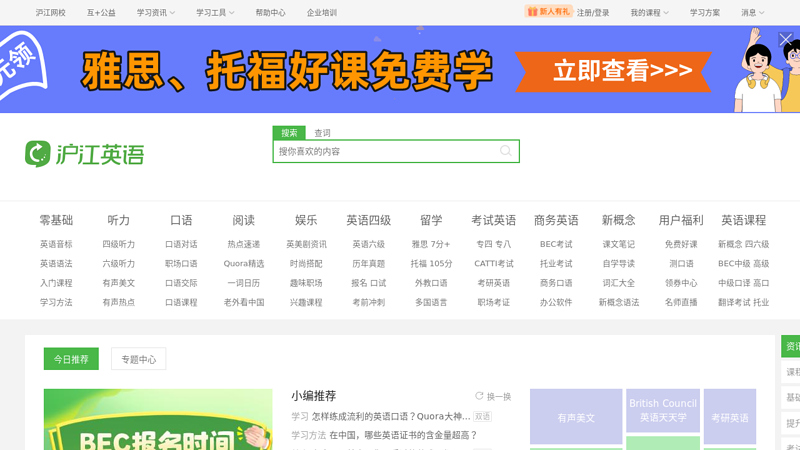Open 企业培训 in the top bar
The width and height of the screenshot is (800, 450).
coord(321,13)
